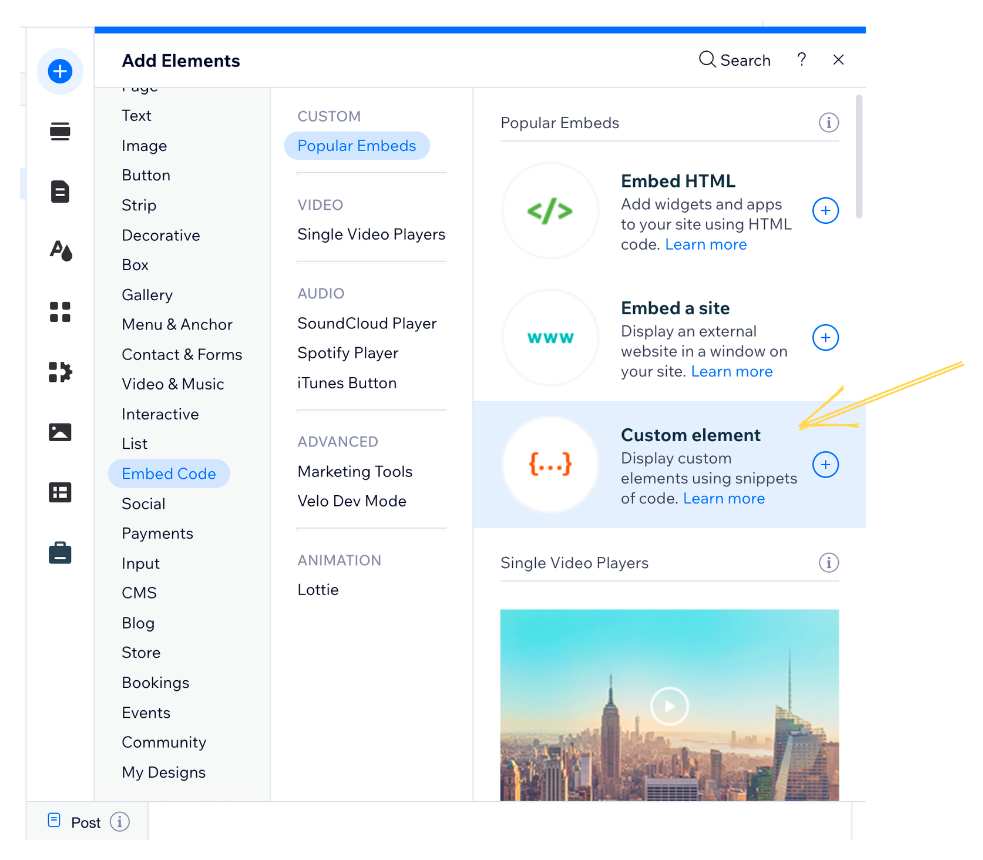Open Popular Embeds info tooltip icon
The width and height of the screenshot is (983, 860).
[x=828, y=122]
